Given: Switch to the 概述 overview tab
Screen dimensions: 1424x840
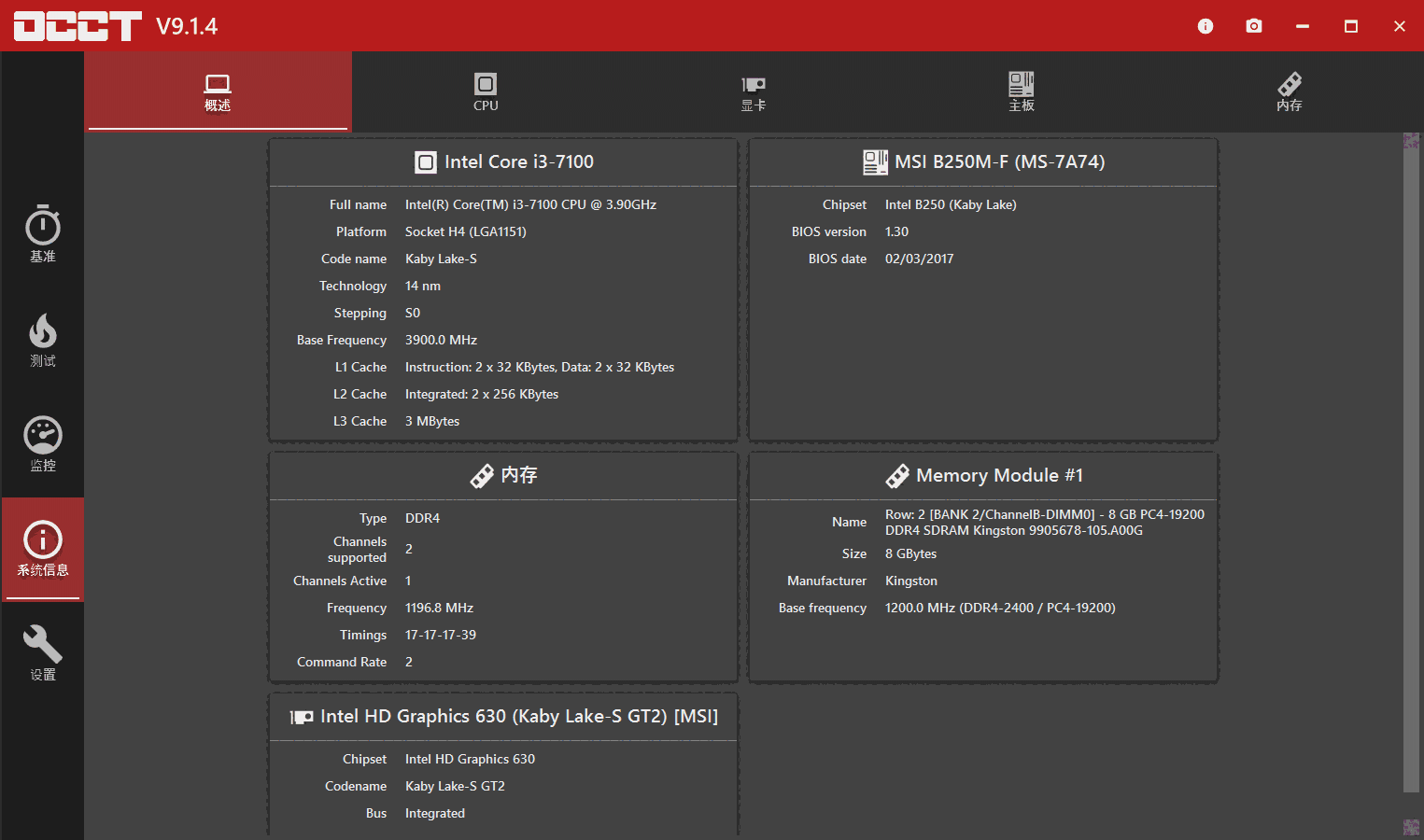Looking at the screenshot, I should [x=218, y=92].
